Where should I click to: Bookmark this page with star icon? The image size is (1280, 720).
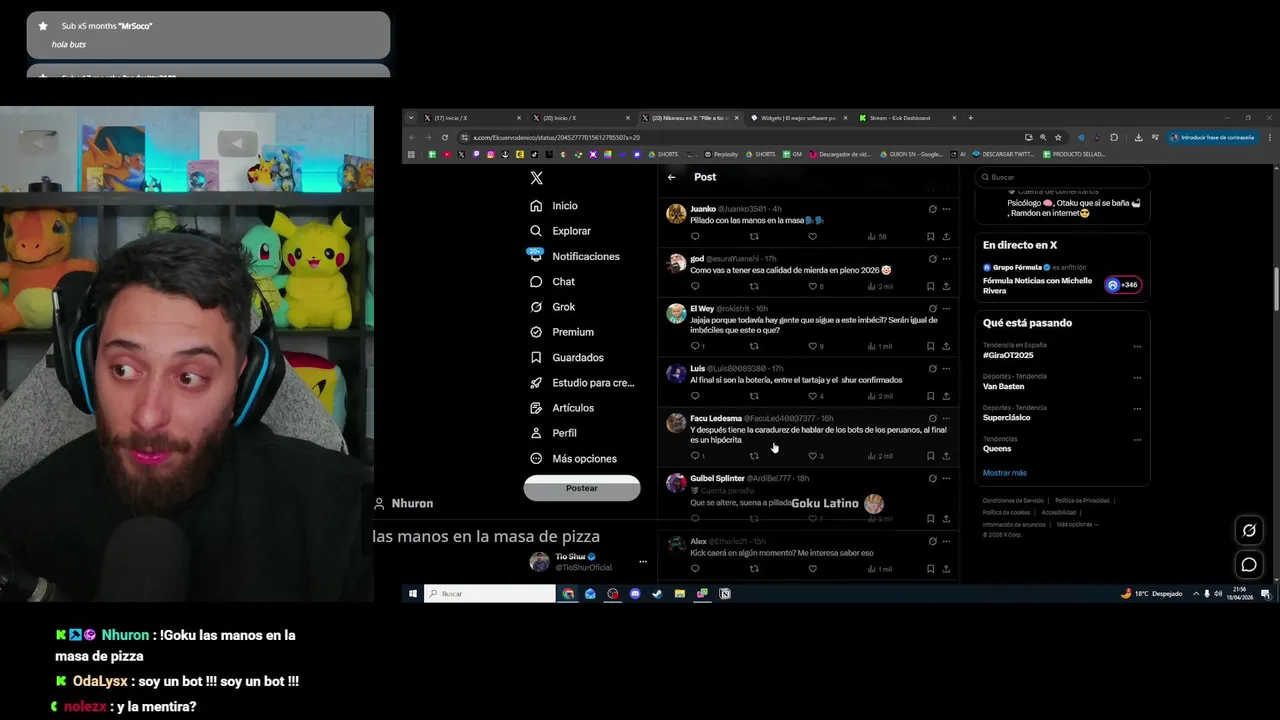pos(1058,137)
